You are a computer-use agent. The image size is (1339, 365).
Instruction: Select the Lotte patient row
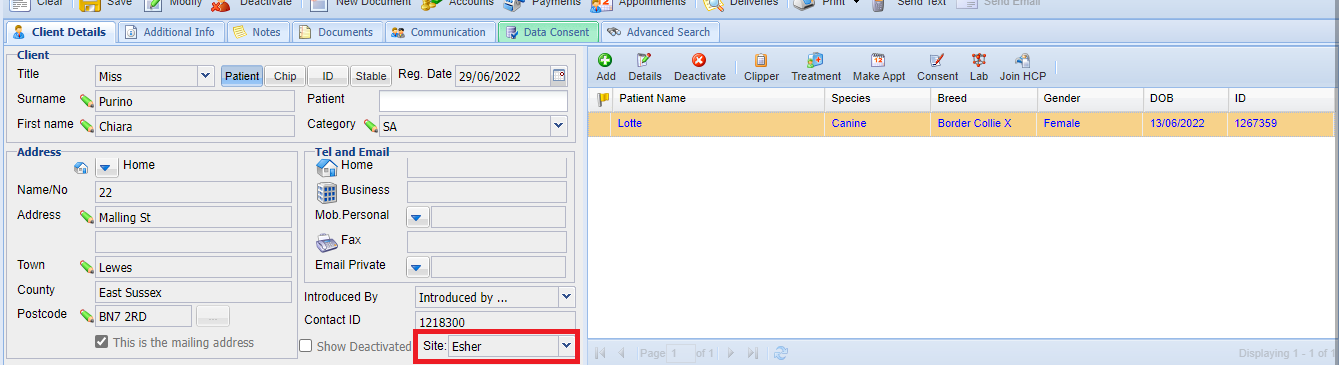[961, 124]
